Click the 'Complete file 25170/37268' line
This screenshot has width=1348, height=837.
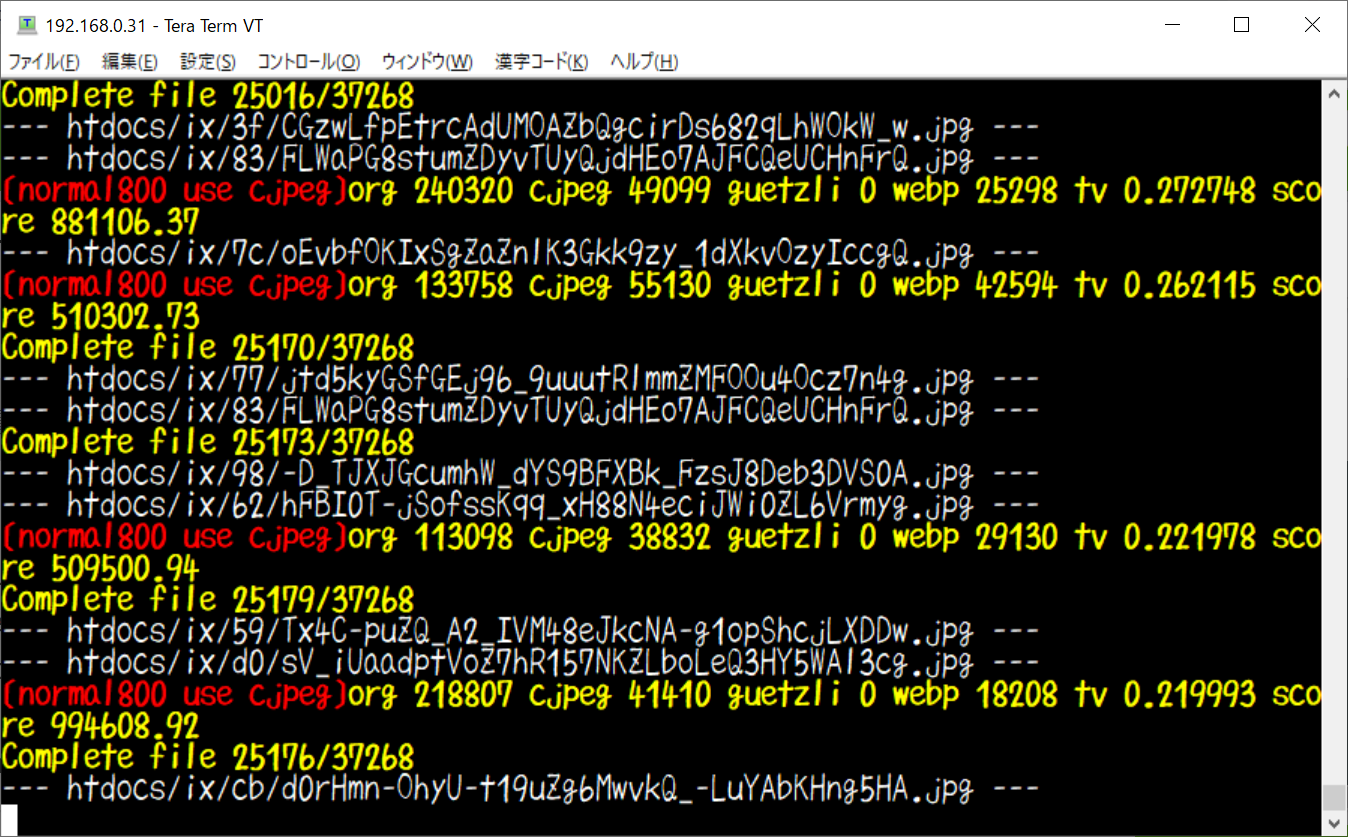[x=208, y=348]
